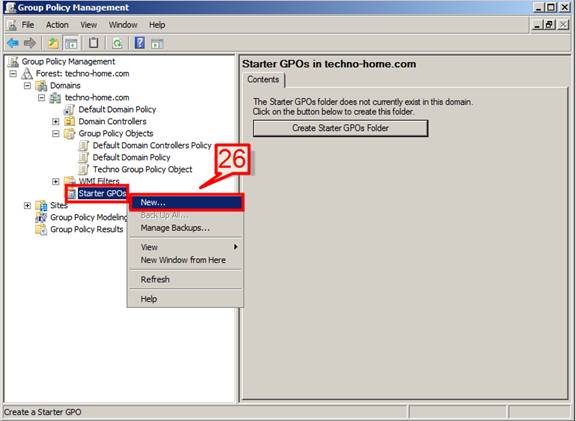
Task: Toggle the Show/Hide Console Tree icon
Action: pos(71,43)
